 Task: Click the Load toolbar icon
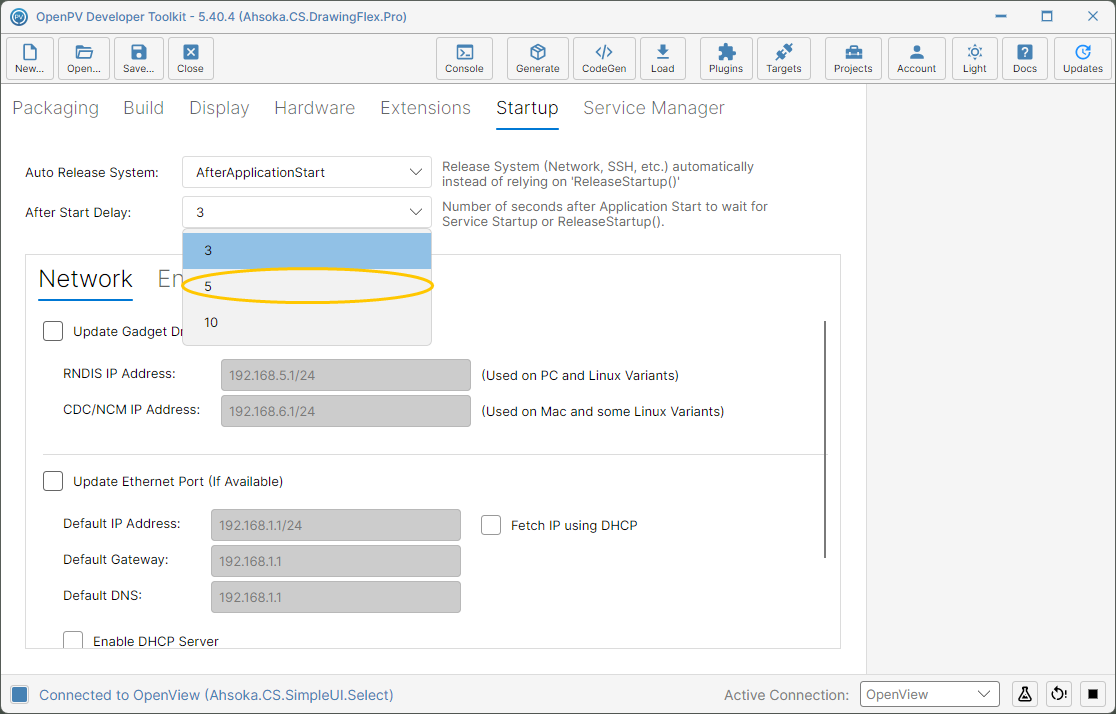click(x=663, y=58)
